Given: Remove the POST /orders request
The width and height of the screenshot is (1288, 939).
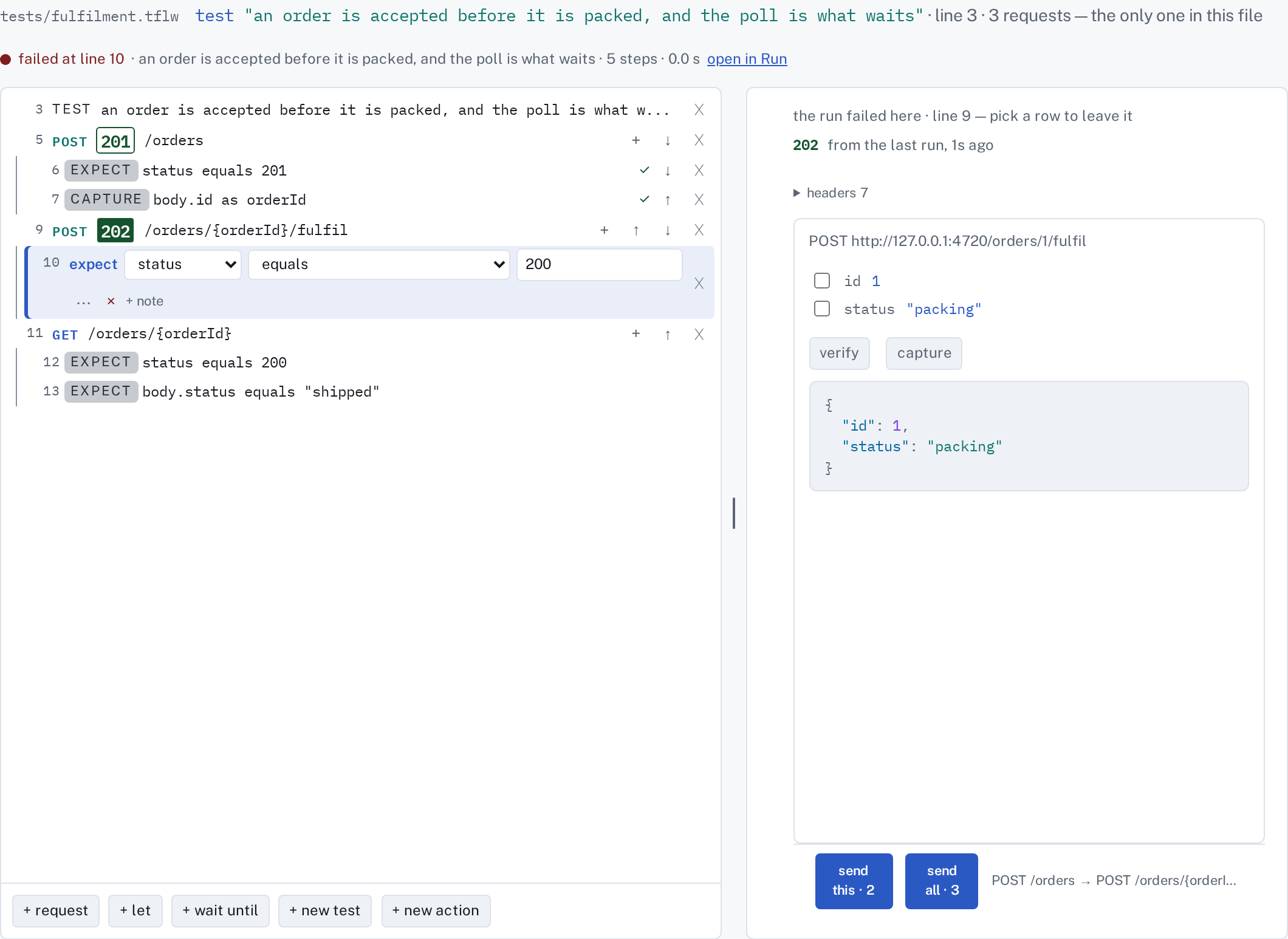Looking at the screenshot, I should [x=699, y=140].
